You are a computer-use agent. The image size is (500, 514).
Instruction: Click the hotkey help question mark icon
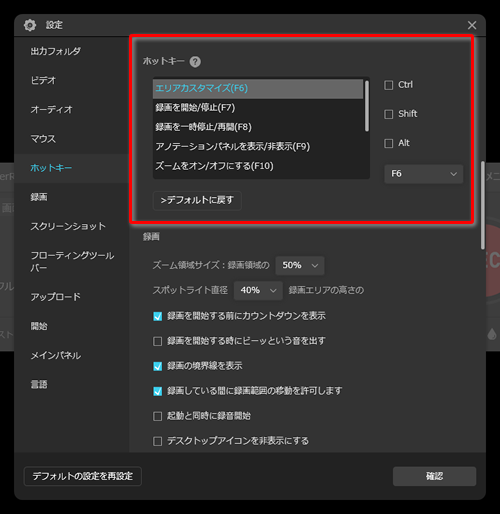(195, 62)
